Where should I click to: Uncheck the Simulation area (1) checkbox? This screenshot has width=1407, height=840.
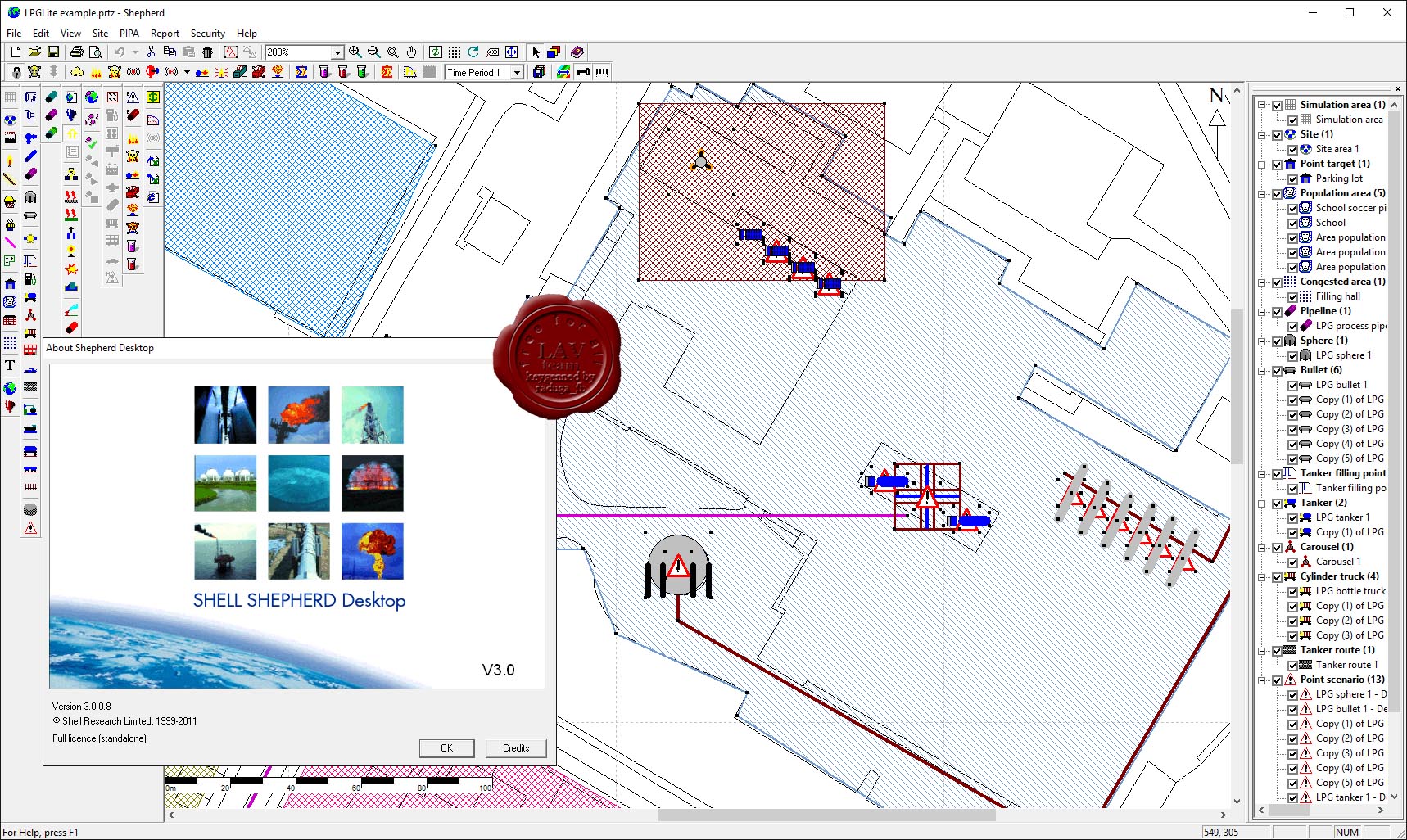coord(1277,105)
